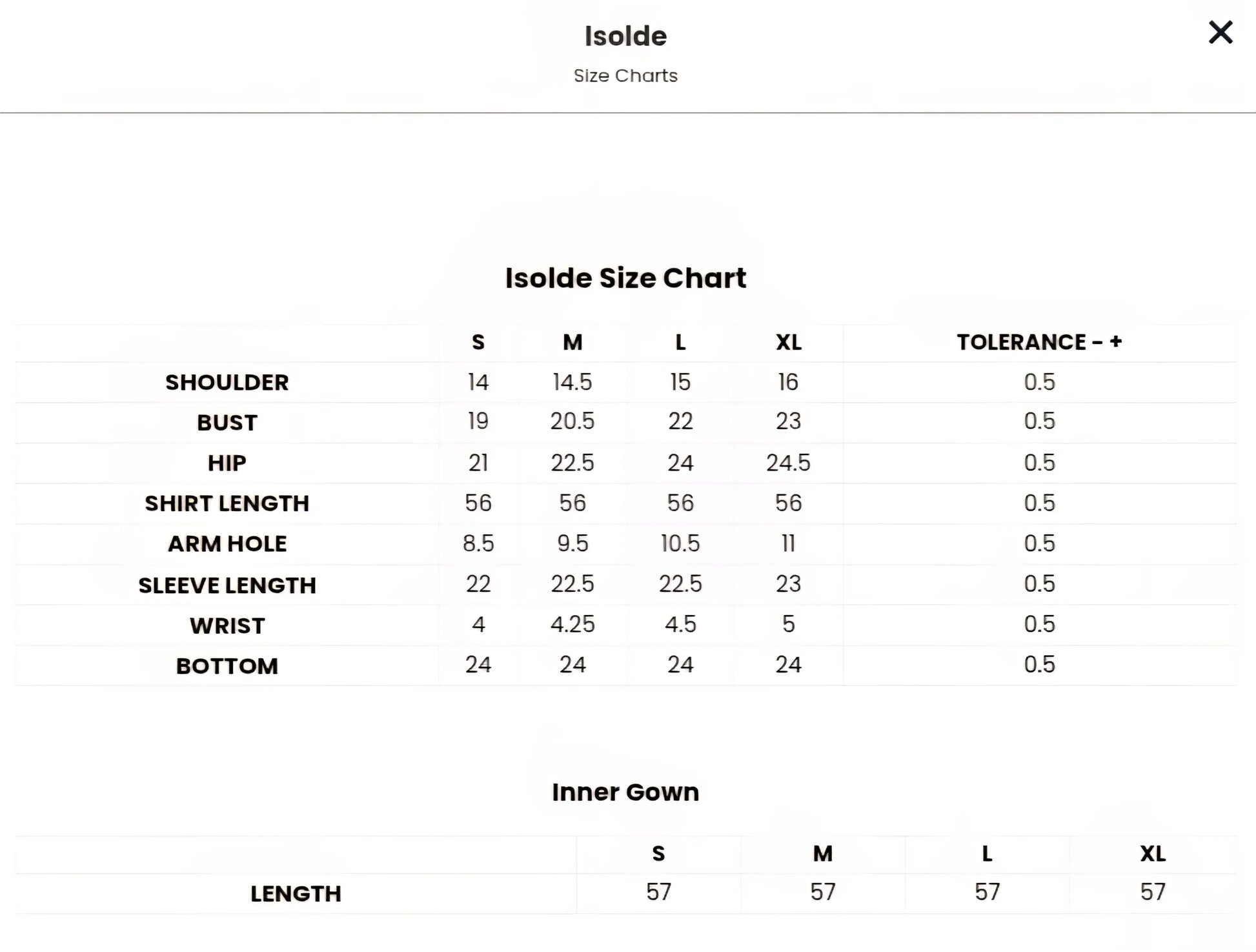This screenshot has width=1256, height=952.
Task: Close the Isolde size chart popup
Action: (x=1220, y=32)
